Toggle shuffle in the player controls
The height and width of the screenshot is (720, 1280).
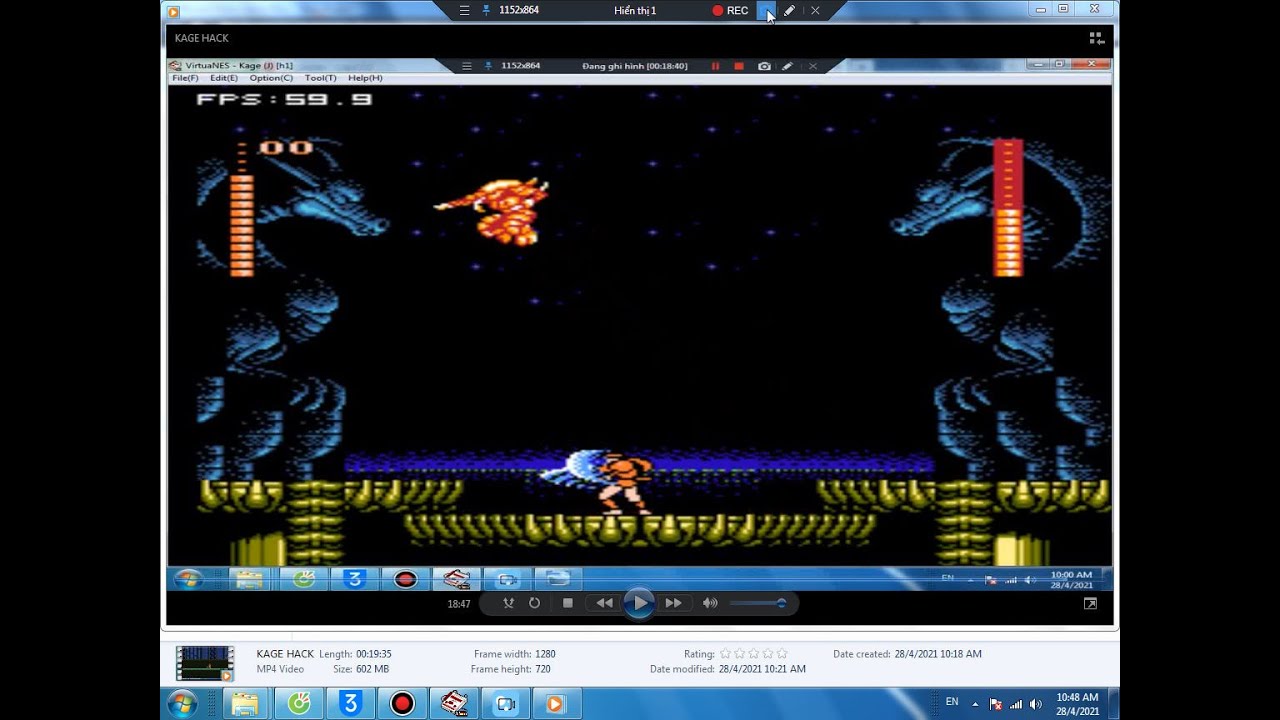pos(508,603)
